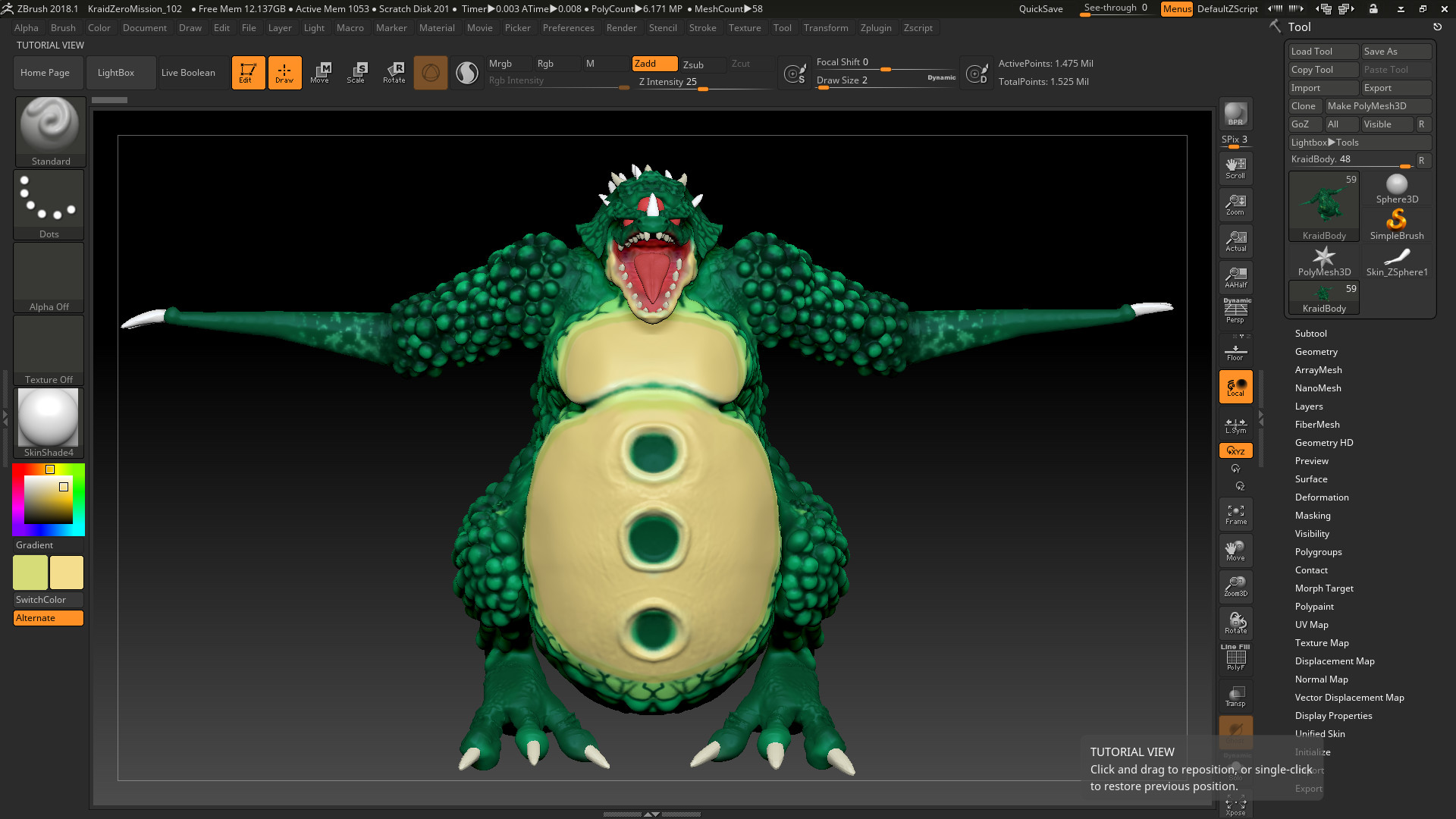Click the main color picker square
Screen dimensions: 1456x819
click(49, 499)
